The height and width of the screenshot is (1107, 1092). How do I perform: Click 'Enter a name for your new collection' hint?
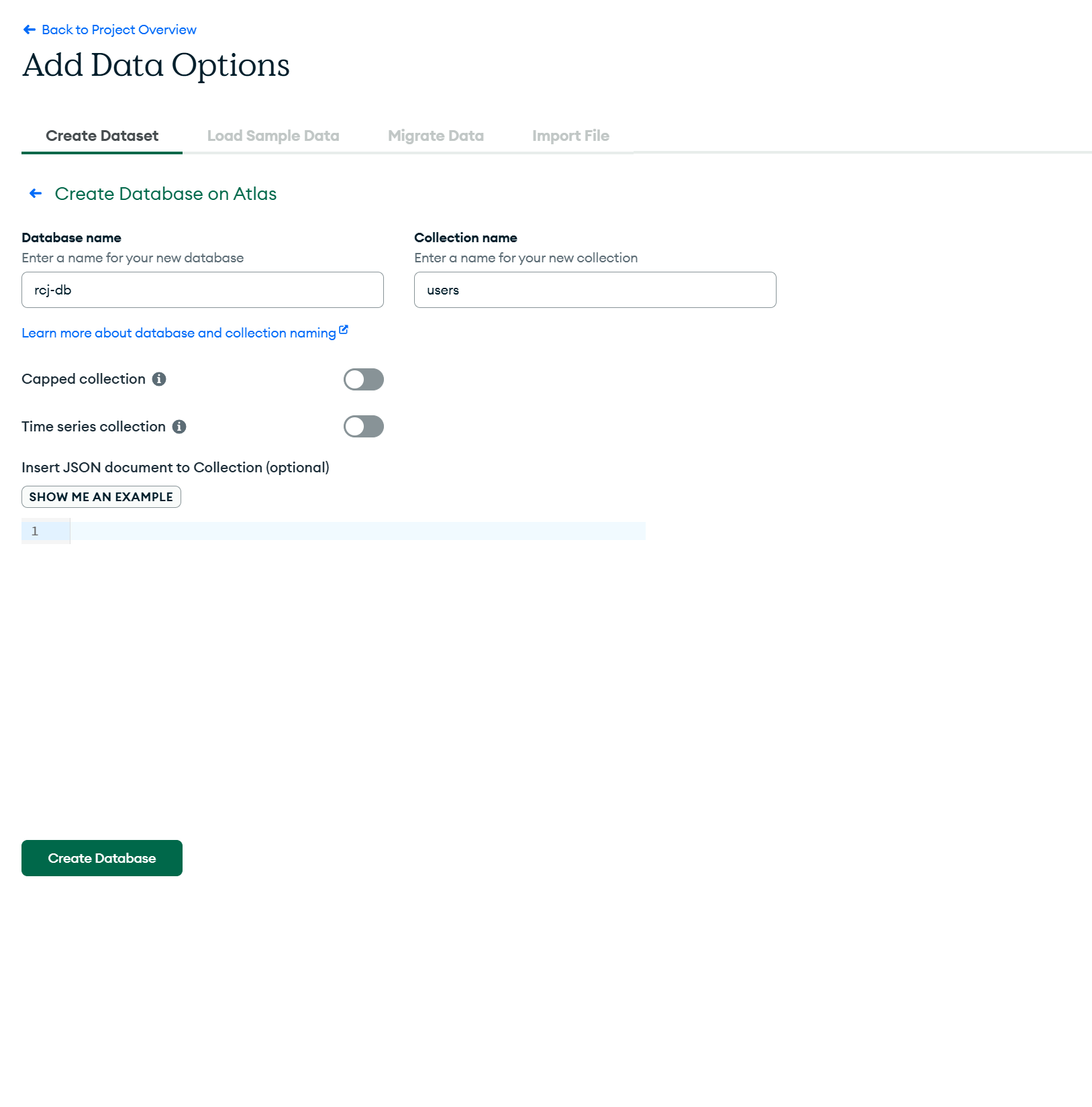(x=526, y=258)
